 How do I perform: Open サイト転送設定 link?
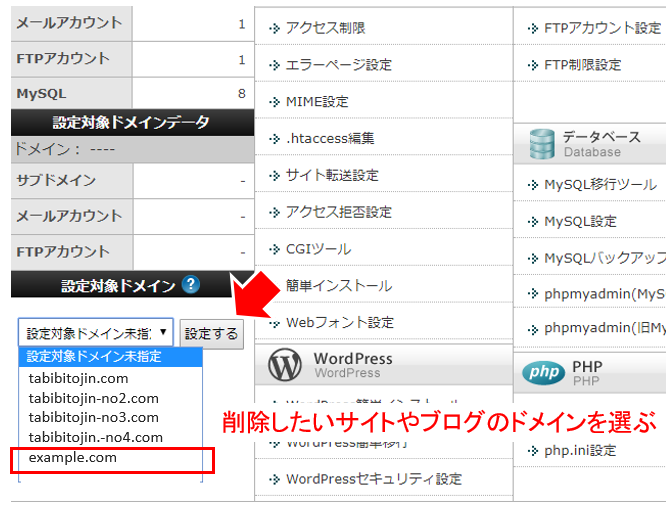tap(332, 175)
